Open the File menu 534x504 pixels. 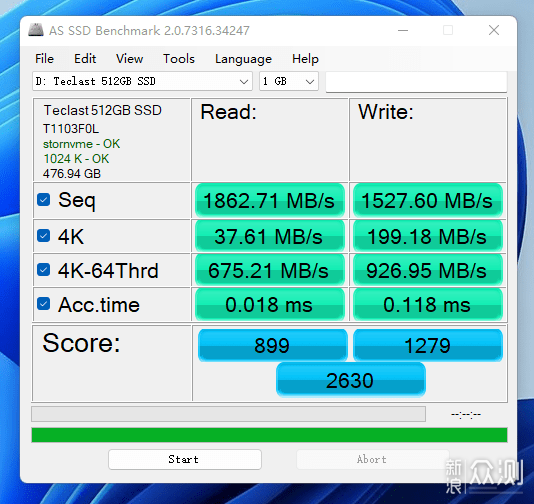click(45, 59)
